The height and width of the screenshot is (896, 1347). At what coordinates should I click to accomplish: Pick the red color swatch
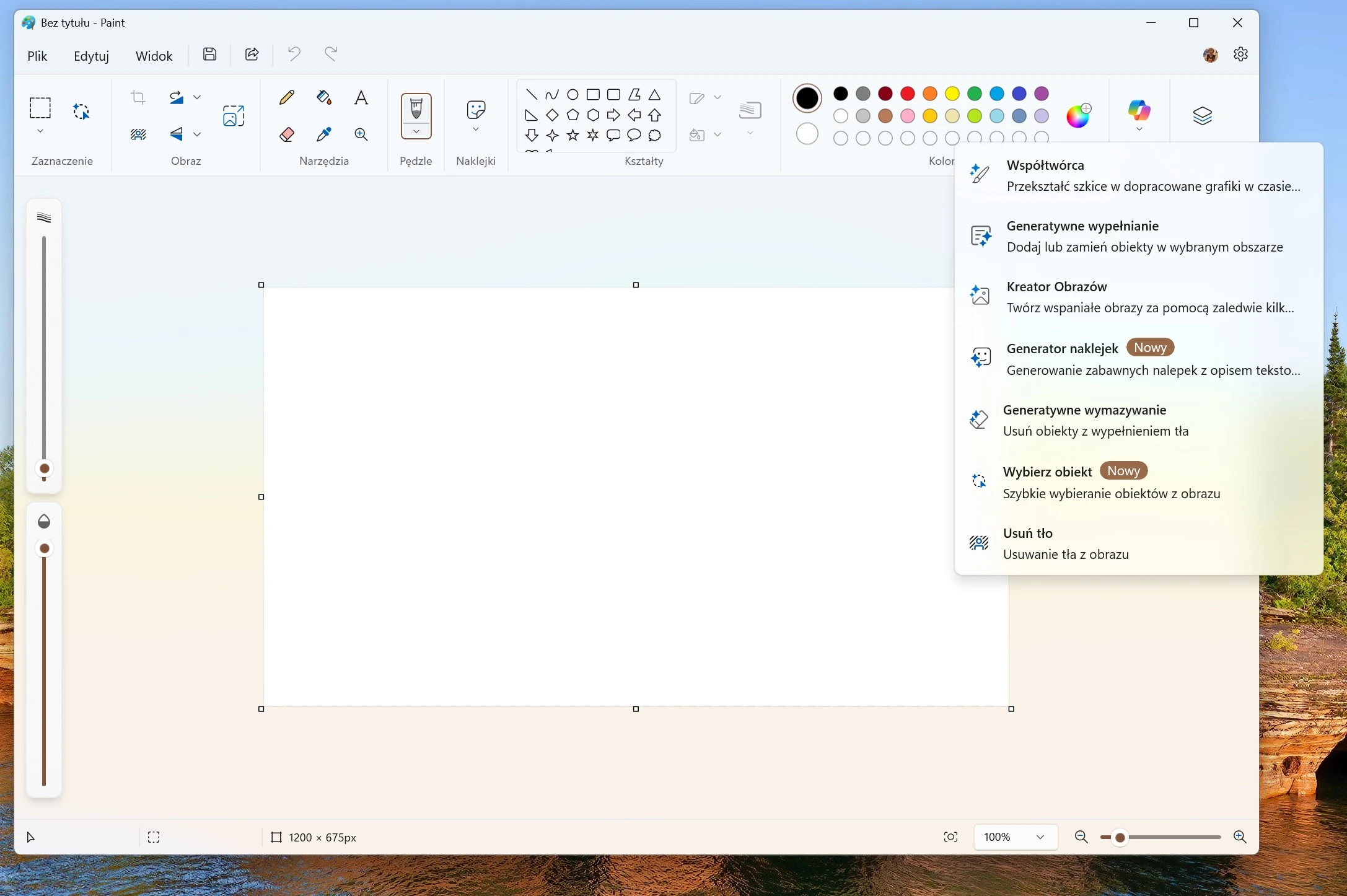[x=908, y=94]
